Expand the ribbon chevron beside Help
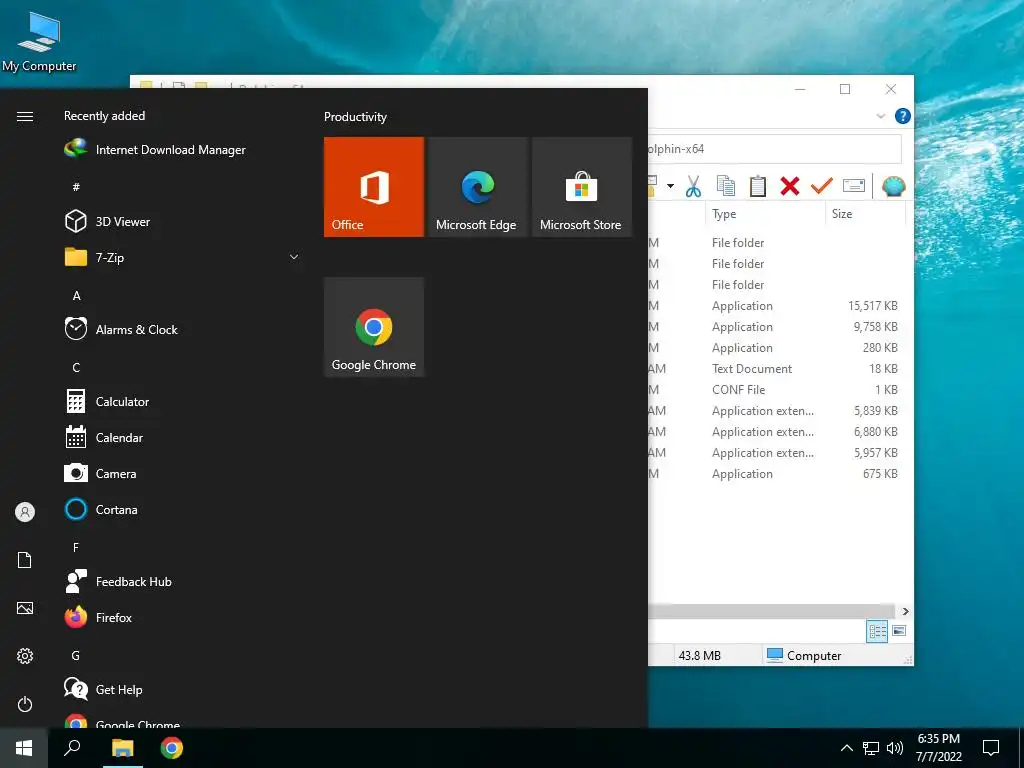Screen dimensions: 1024x768 tap(880, 116)
